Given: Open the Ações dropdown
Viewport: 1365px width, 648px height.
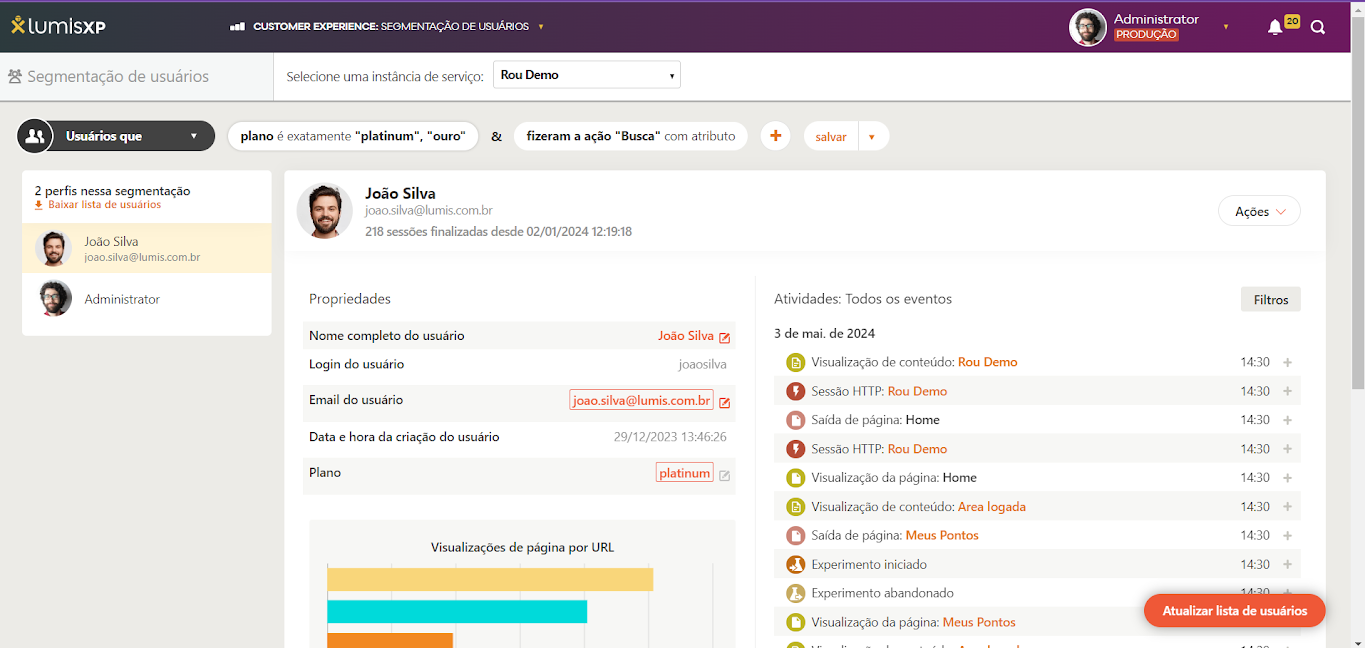Looking at the screenshot, I should [x=1259, y=212].
